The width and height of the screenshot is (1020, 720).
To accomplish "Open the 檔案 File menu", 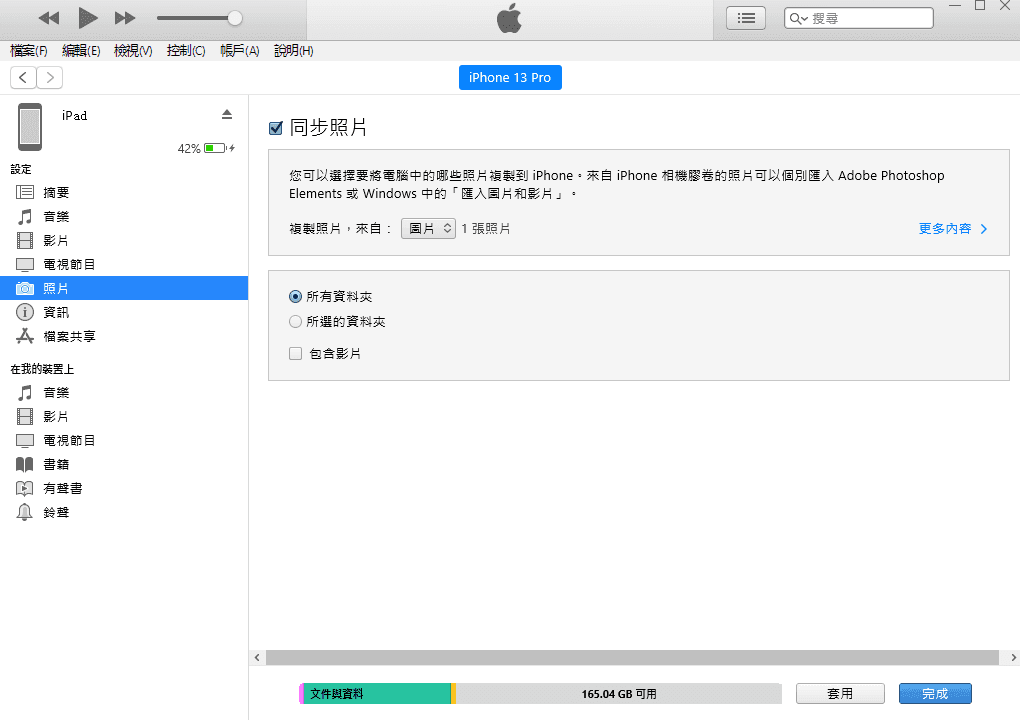I will coord(29,51).
